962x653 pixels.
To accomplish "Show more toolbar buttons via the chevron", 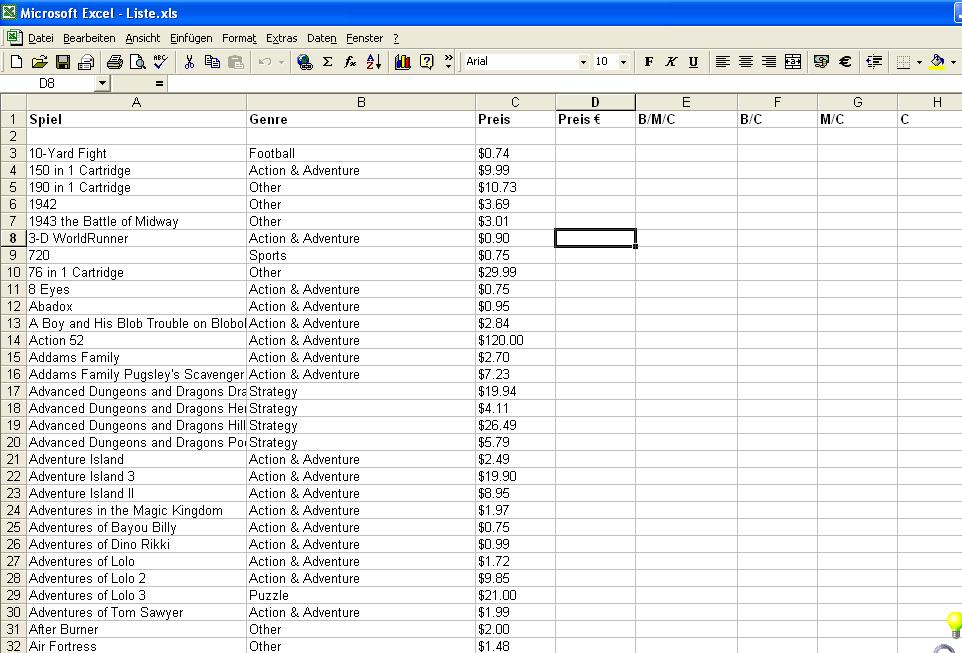I will (x=448, y=61).
